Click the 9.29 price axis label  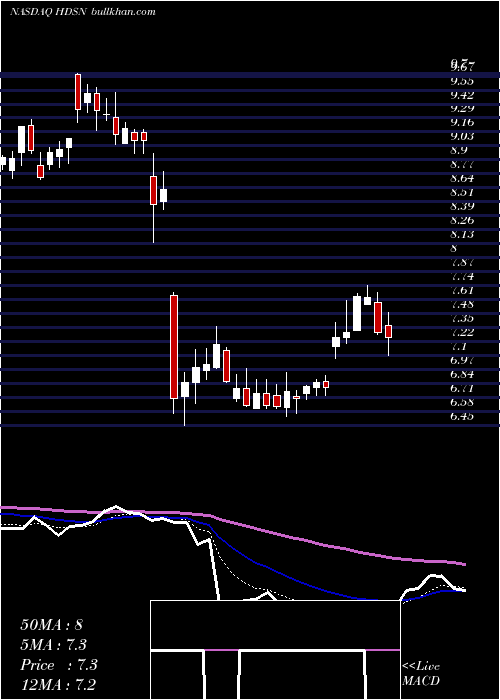pyautogui.click(x=462, y=108)
